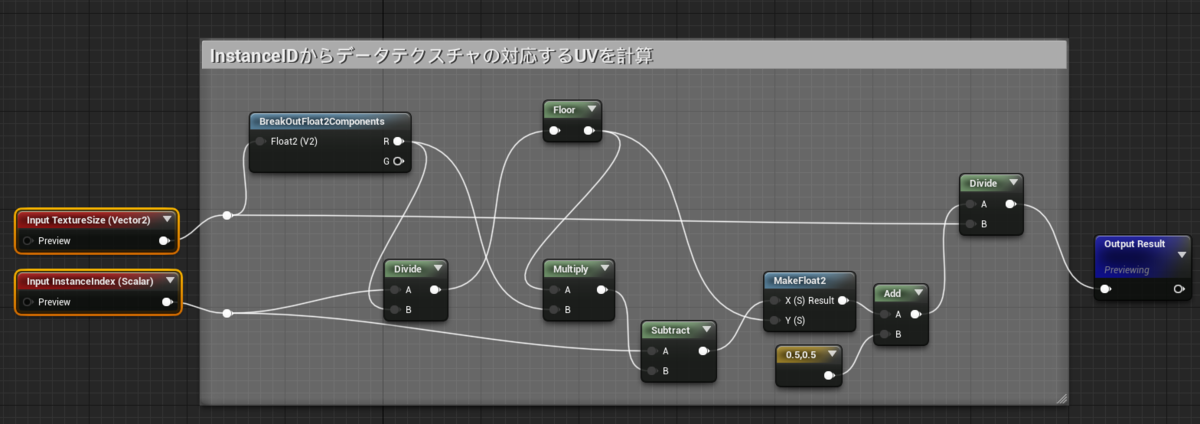
Task: Open the Input InstanceIndex node dropdown arrow
Action: point(169,280)
